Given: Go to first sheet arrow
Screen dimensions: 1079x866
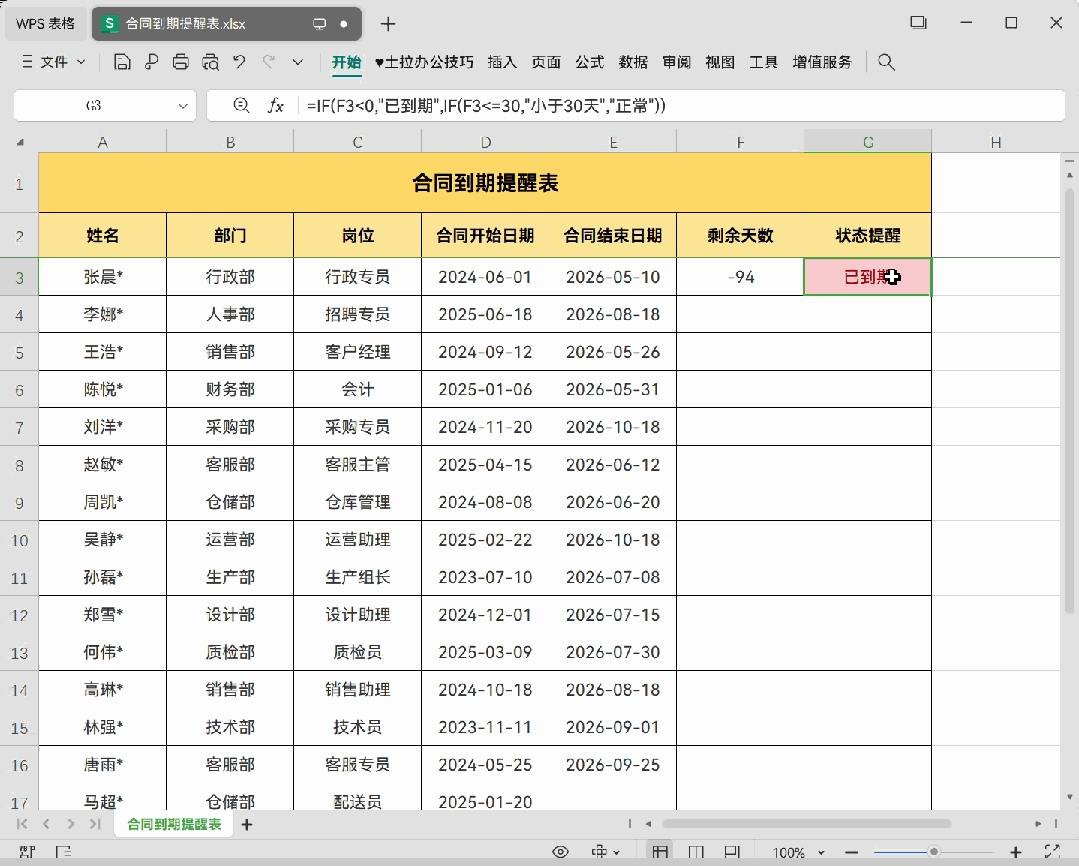Looking at the screenshot, I should point(21,824).
